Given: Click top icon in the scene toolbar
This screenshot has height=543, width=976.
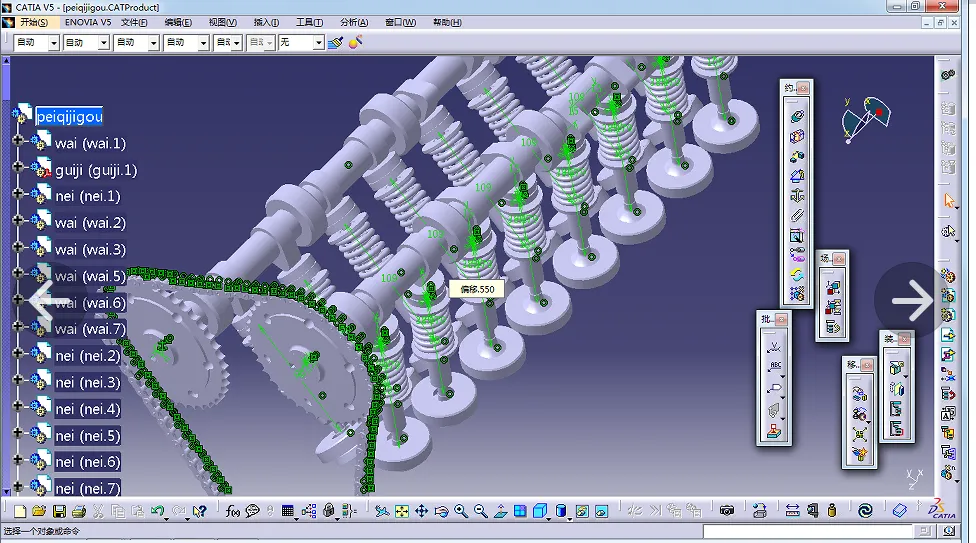Looking at the screenshot, I should [x=833, y=288].
